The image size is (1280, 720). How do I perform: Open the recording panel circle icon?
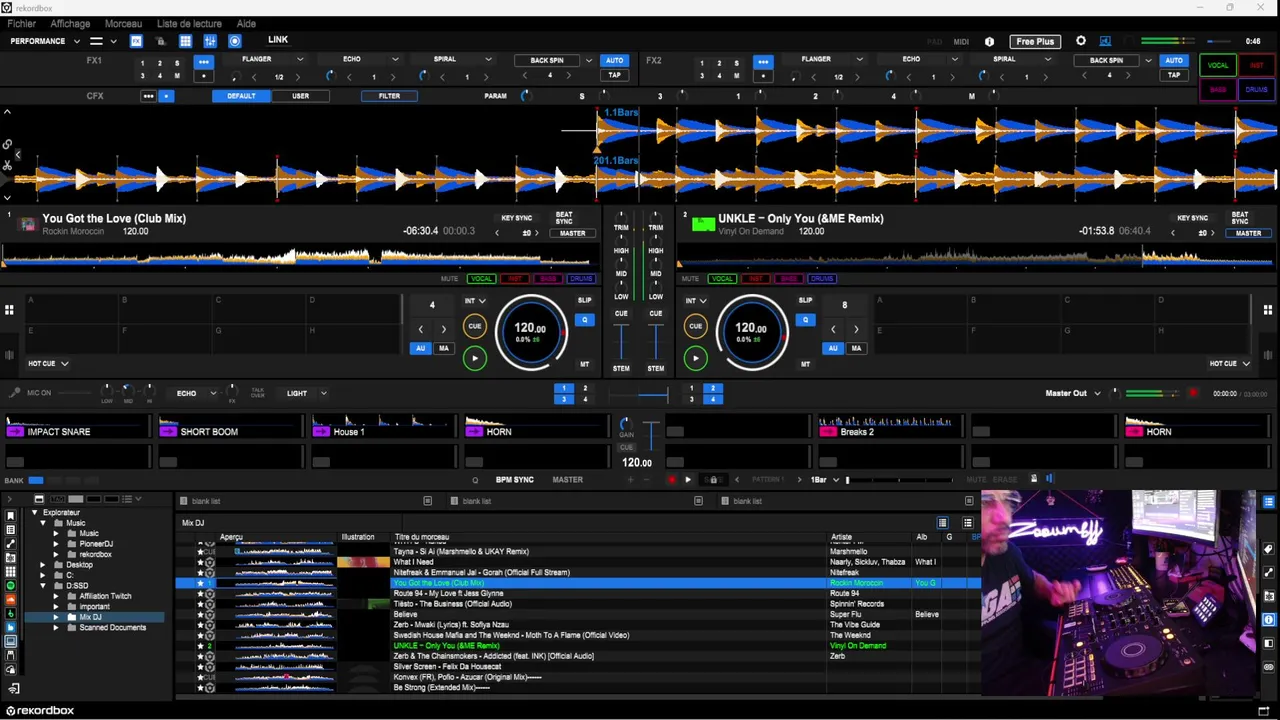[235, 41]
